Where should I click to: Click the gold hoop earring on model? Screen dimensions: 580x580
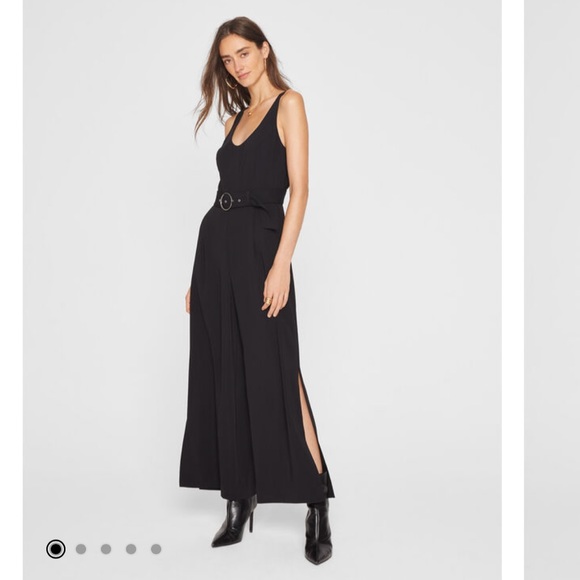[x=231, y=84]
